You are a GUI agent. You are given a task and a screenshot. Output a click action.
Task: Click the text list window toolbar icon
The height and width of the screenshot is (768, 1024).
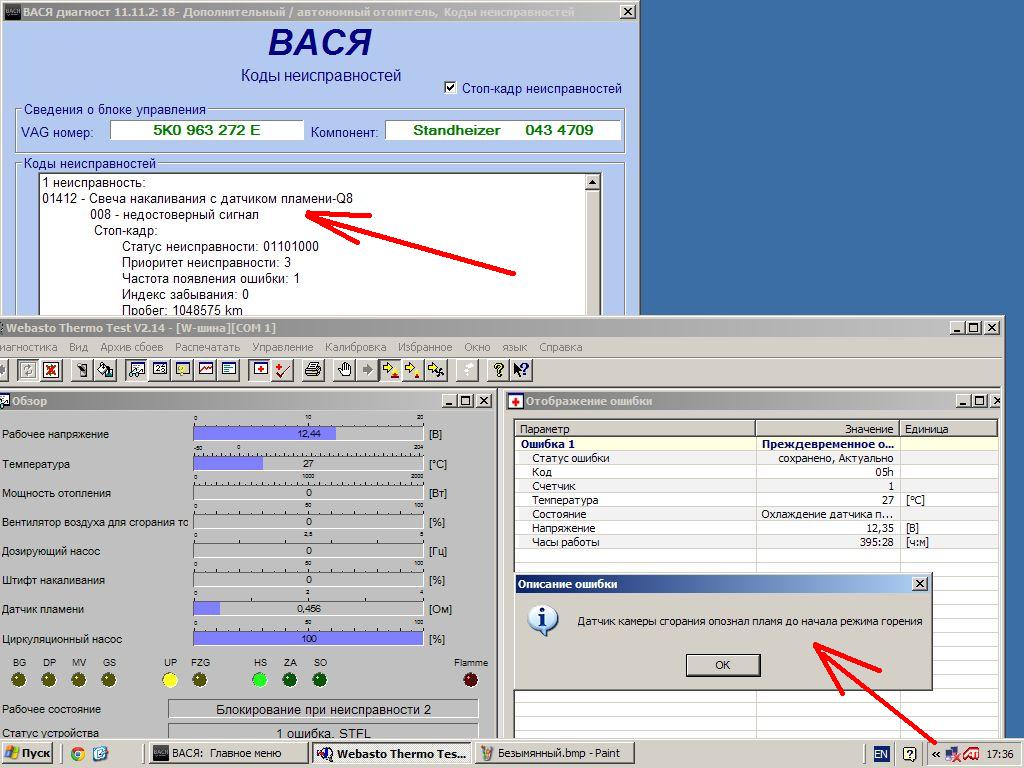click(229, 370)
